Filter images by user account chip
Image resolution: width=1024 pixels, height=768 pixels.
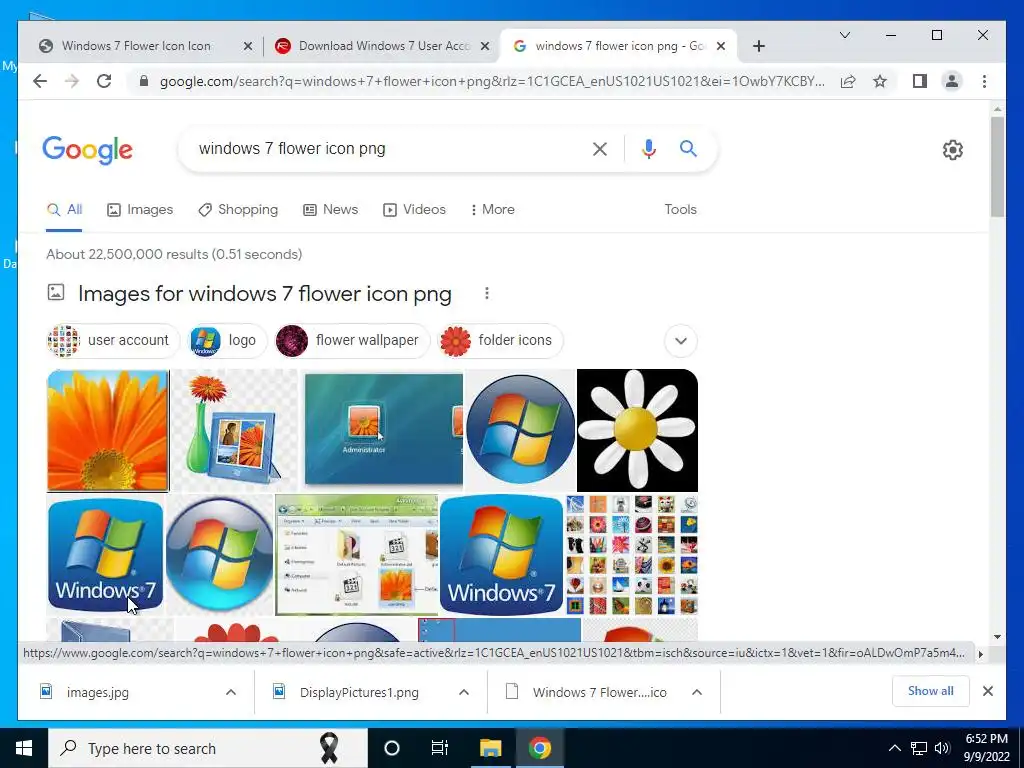[x=113, y=341]
